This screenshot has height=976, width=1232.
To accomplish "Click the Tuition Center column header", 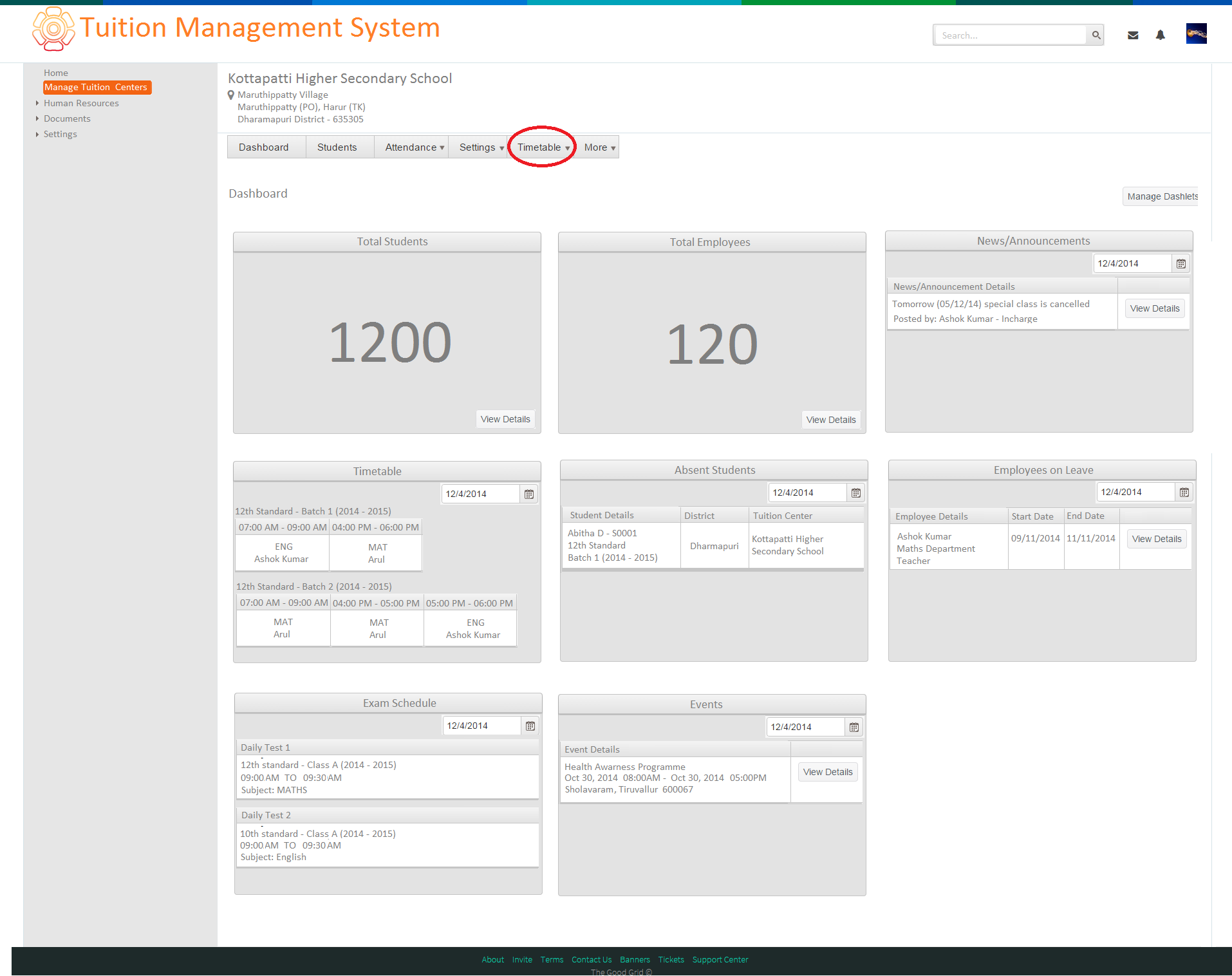I will pos(806,516).
